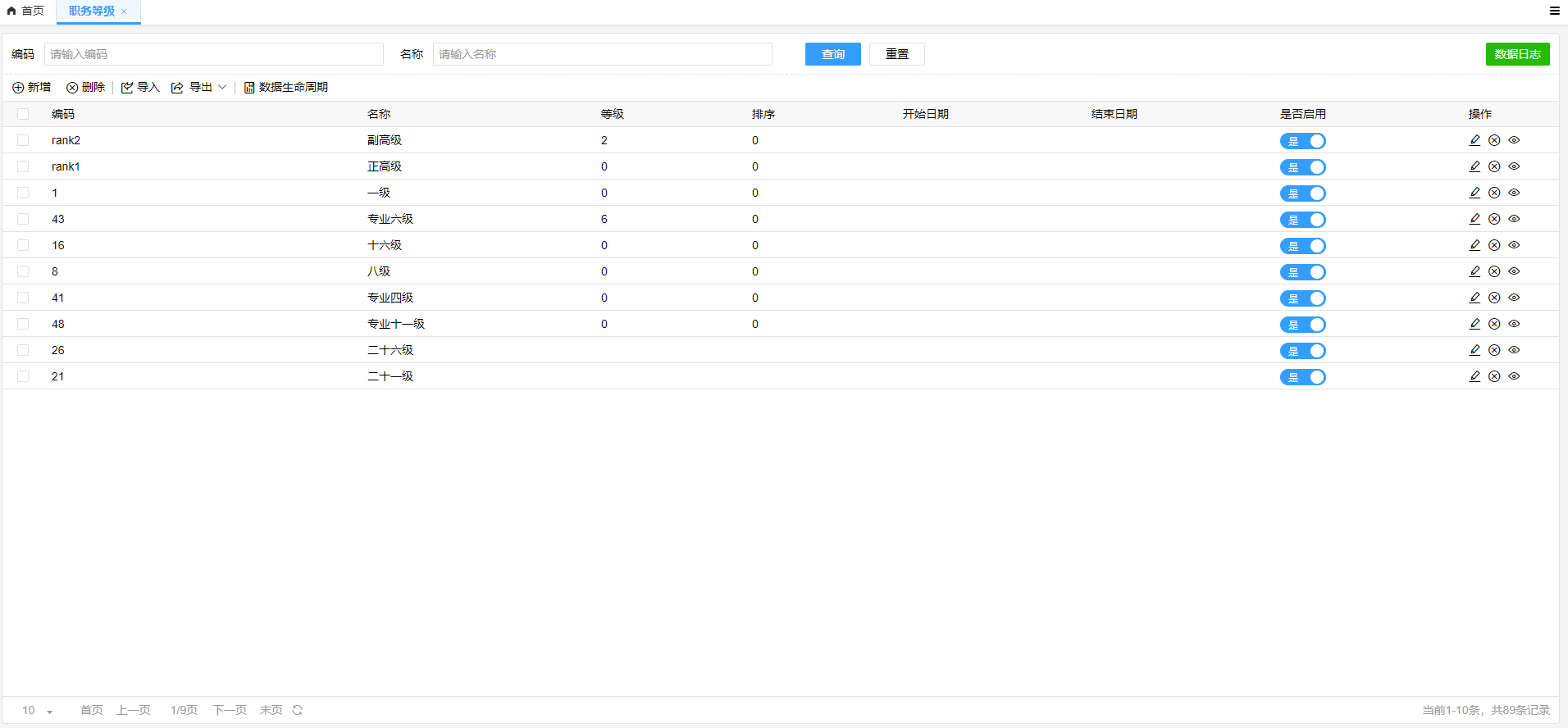Edit the 专业四级 row

[1475, 298]
